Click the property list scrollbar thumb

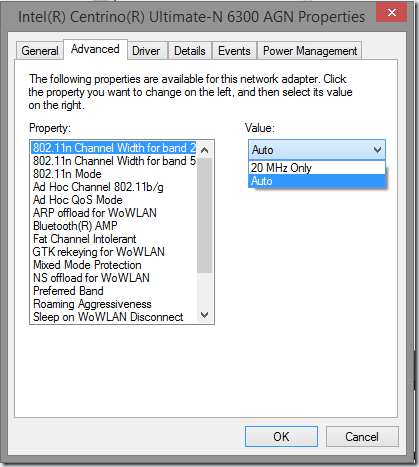(x=205, y=215)
